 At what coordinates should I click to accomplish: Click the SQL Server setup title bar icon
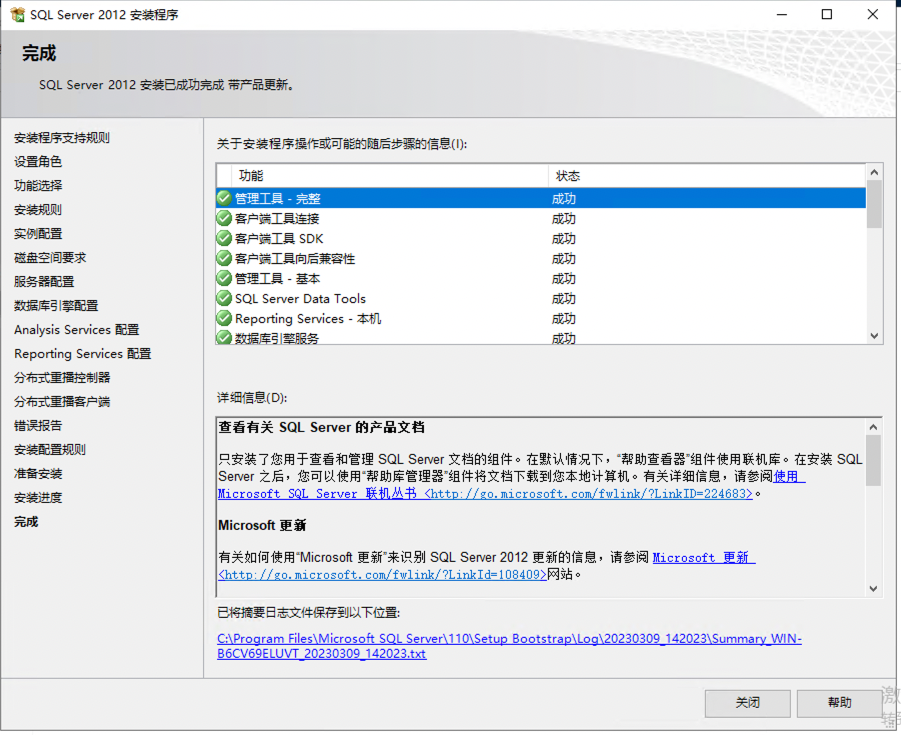17,15
